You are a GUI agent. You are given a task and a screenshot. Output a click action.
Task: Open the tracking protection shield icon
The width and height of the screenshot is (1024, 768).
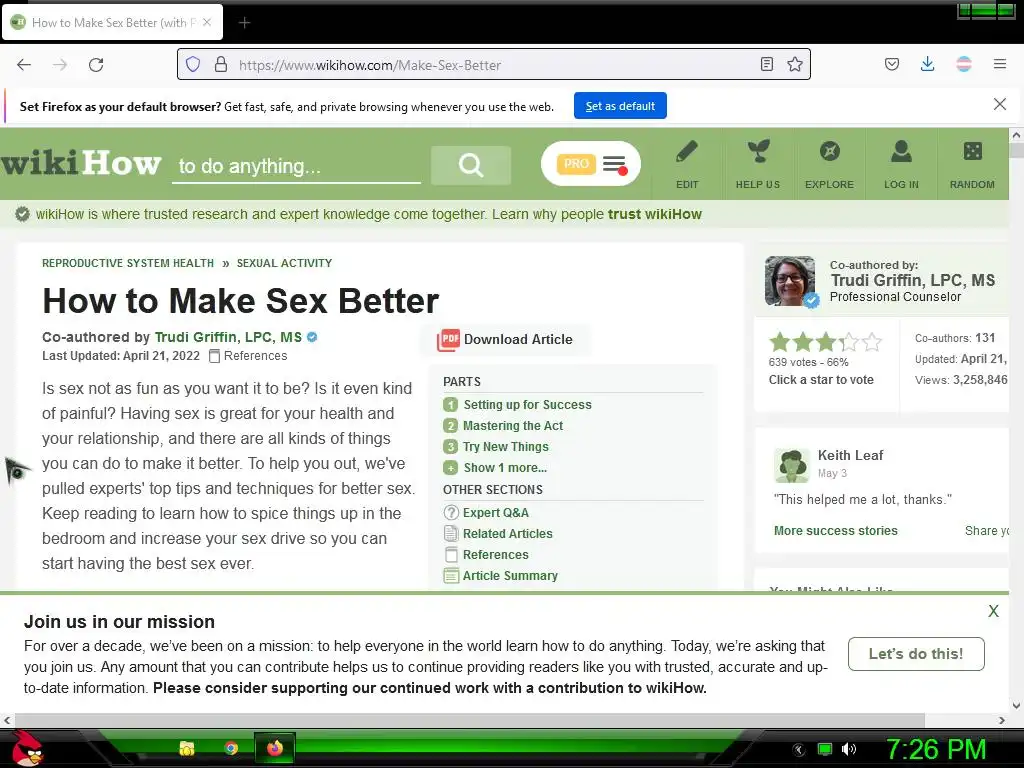click(193, 64)
